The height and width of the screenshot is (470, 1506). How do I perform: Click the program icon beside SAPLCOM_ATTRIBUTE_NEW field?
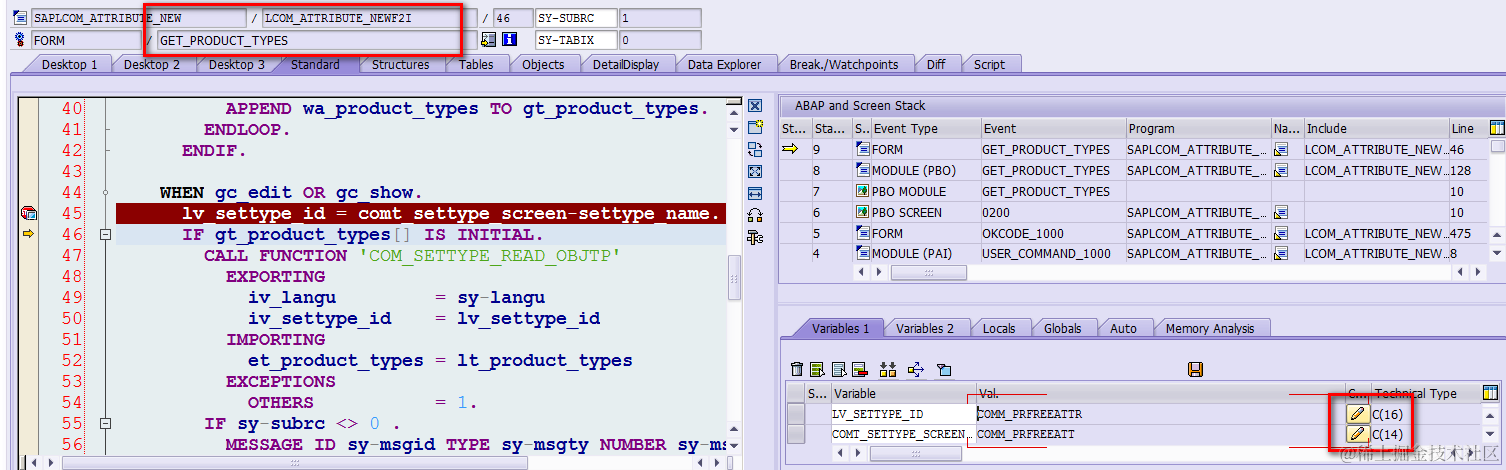coord(21,18)
